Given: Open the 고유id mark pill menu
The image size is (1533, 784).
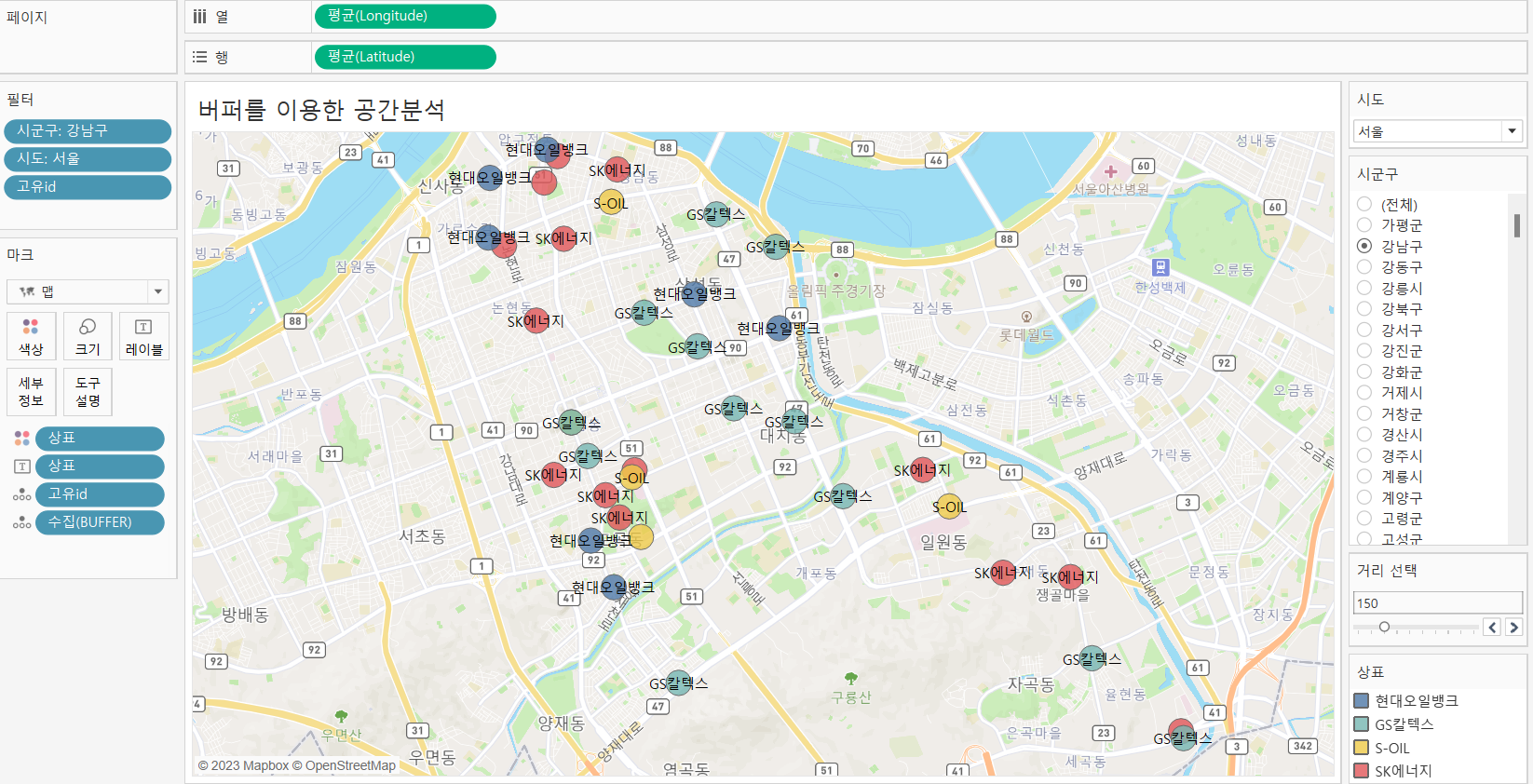Looking at the screenshot, I should pos(100,494).
